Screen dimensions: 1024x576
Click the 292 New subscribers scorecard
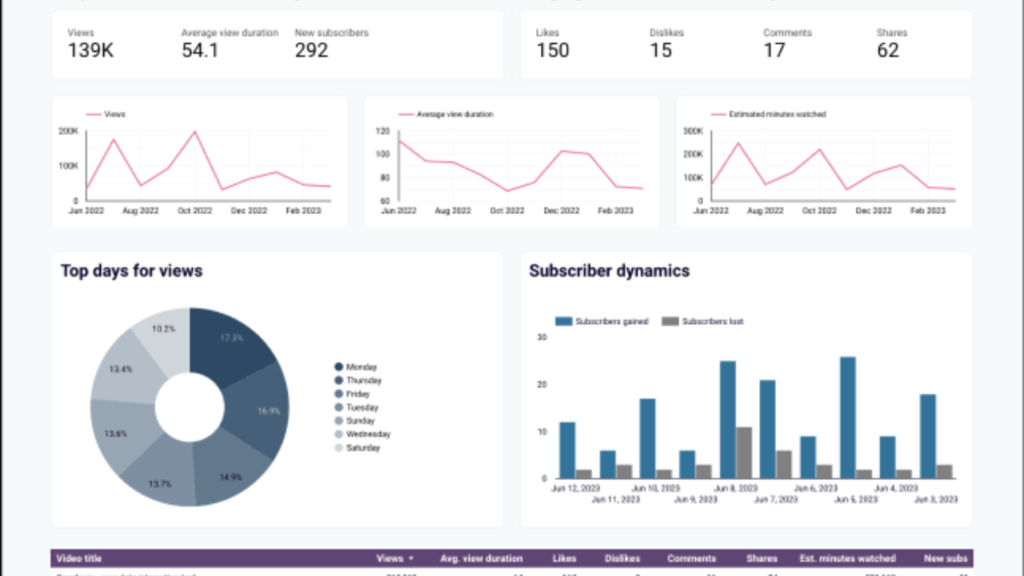click(311, 50)
